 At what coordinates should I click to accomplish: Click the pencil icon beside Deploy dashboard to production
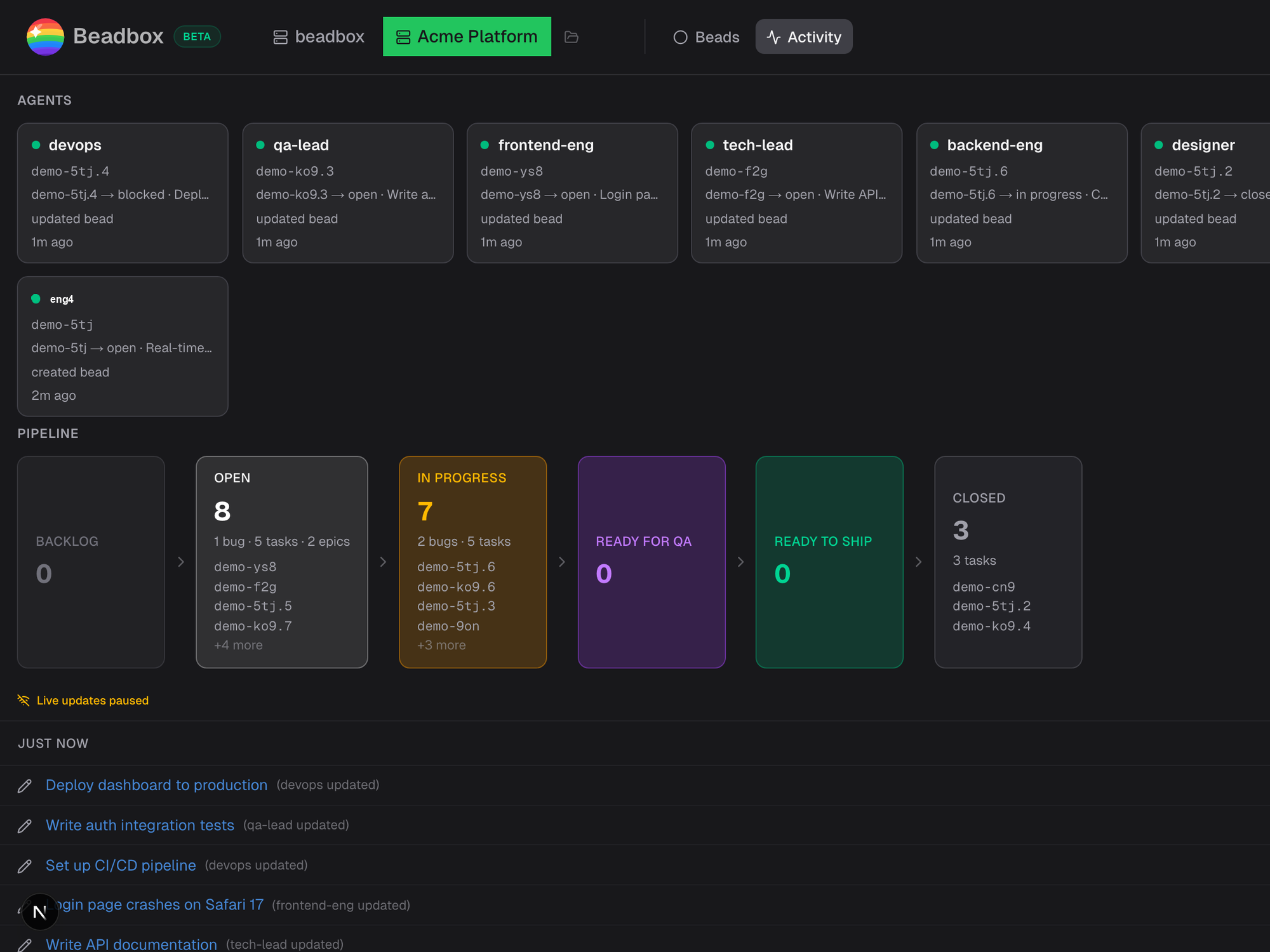[25, 785]
